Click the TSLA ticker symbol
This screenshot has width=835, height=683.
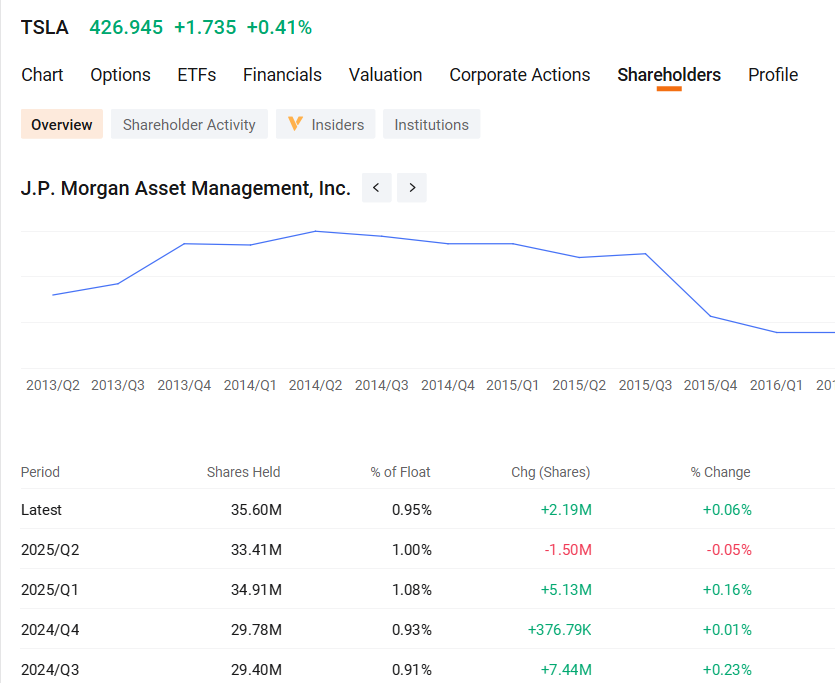point(44,27)
